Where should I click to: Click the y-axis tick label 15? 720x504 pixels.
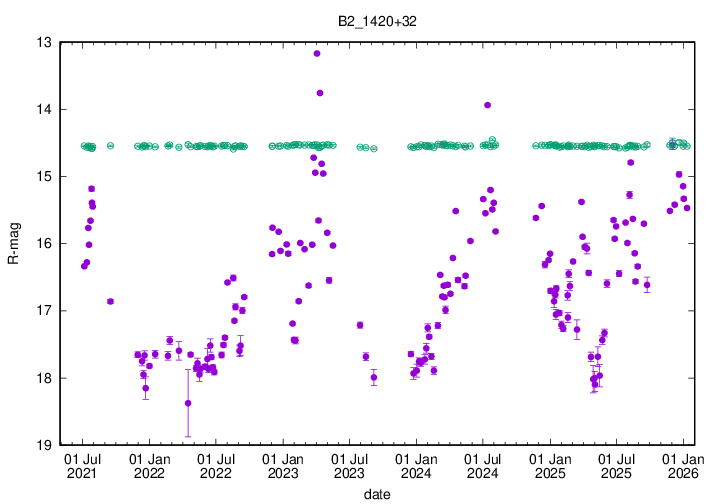(x=45, y=176)
